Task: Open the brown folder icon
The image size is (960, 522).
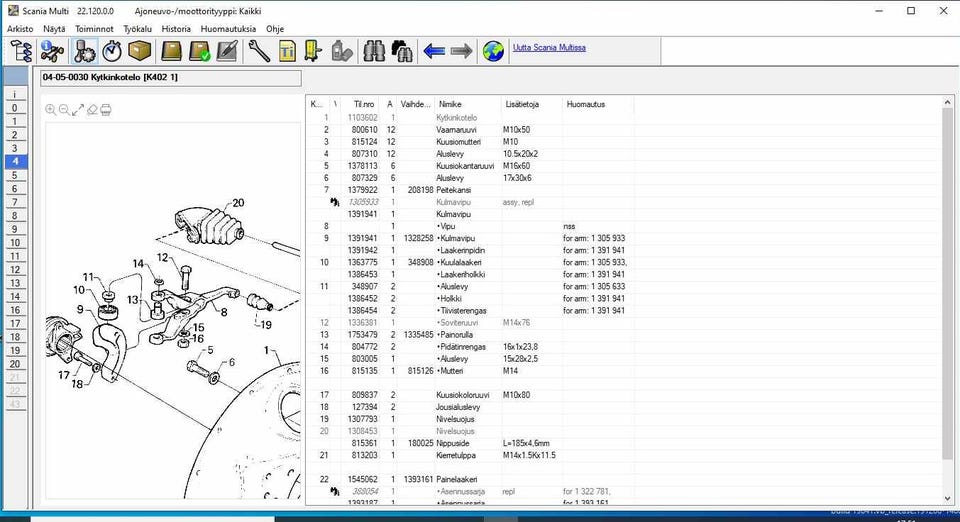Action: coord(171,51)
